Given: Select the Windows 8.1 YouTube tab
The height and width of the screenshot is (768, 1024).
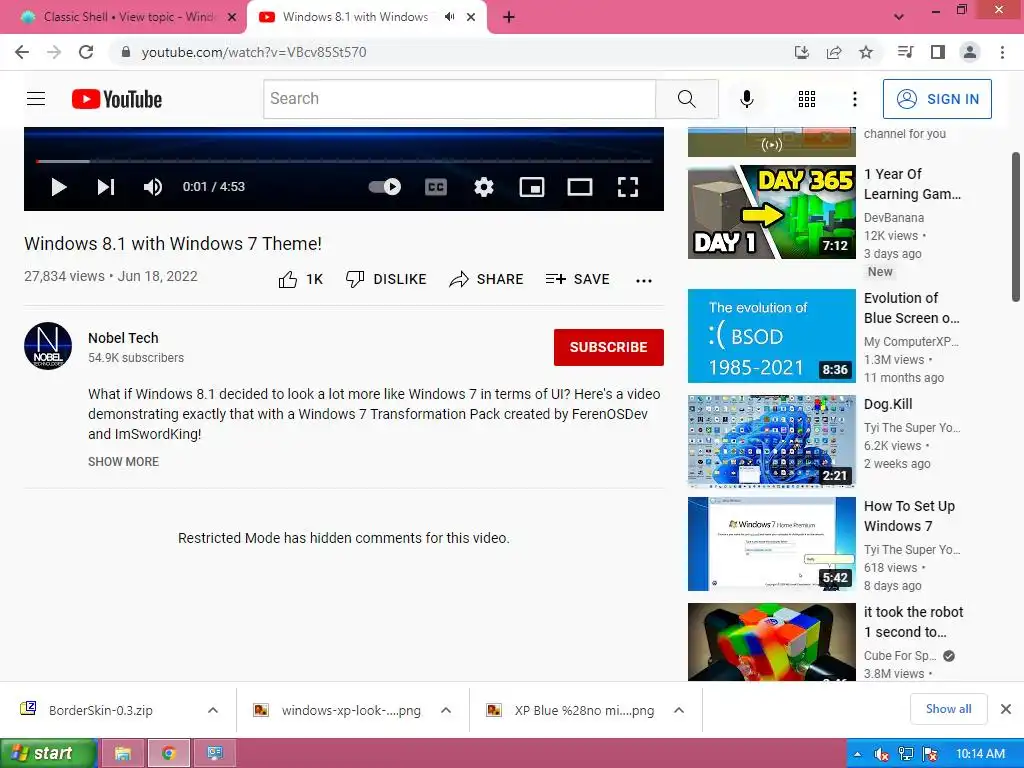Looking at the screenshot, I should coord(355,17).
